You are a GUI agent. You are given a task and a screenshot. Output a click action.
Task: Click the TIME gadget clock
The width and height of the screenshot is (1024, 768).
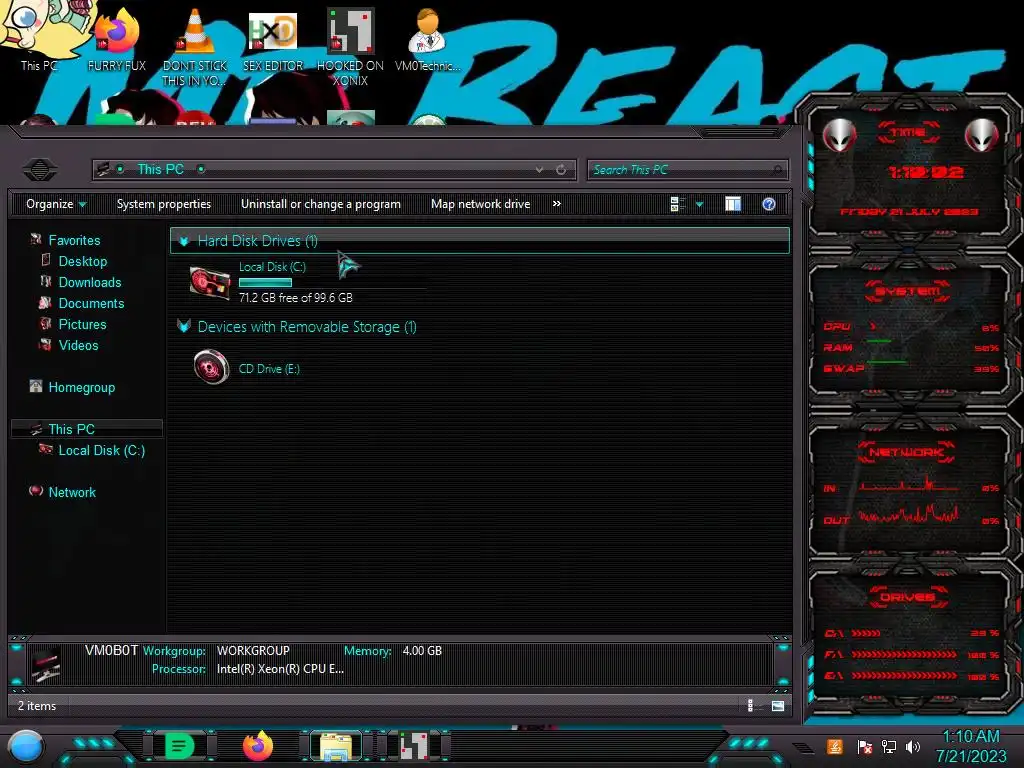(x=926, y=172)
